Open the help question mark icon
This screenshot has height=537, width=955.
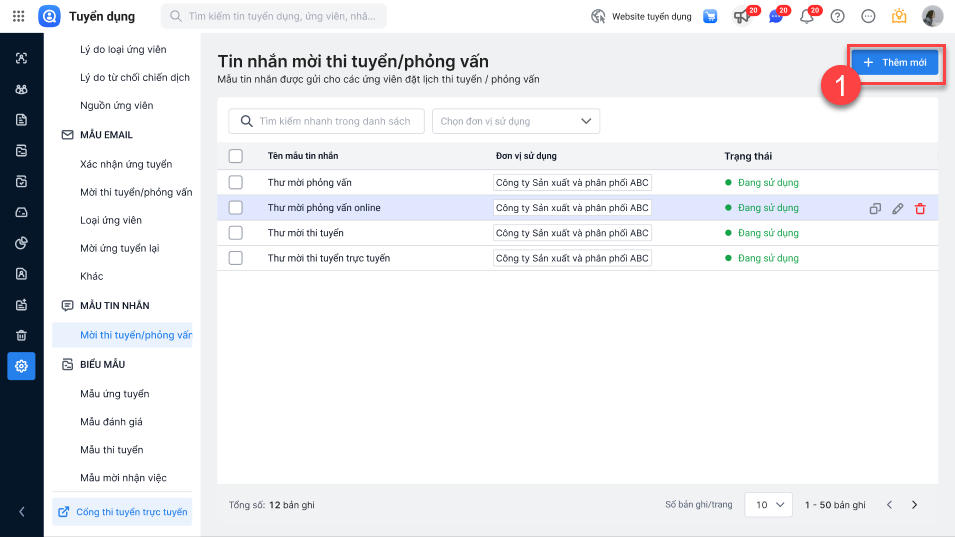pos(838,16)
